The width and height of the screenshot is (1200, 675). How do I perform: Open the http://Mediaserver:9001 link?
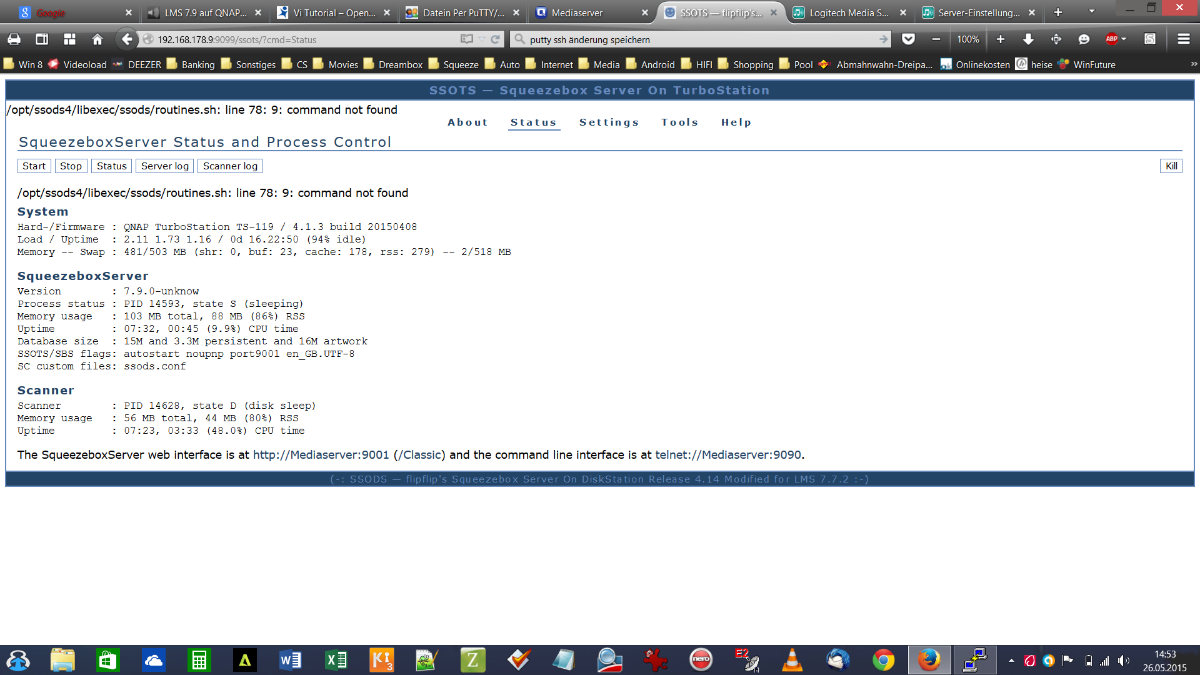tap(320, 455)
